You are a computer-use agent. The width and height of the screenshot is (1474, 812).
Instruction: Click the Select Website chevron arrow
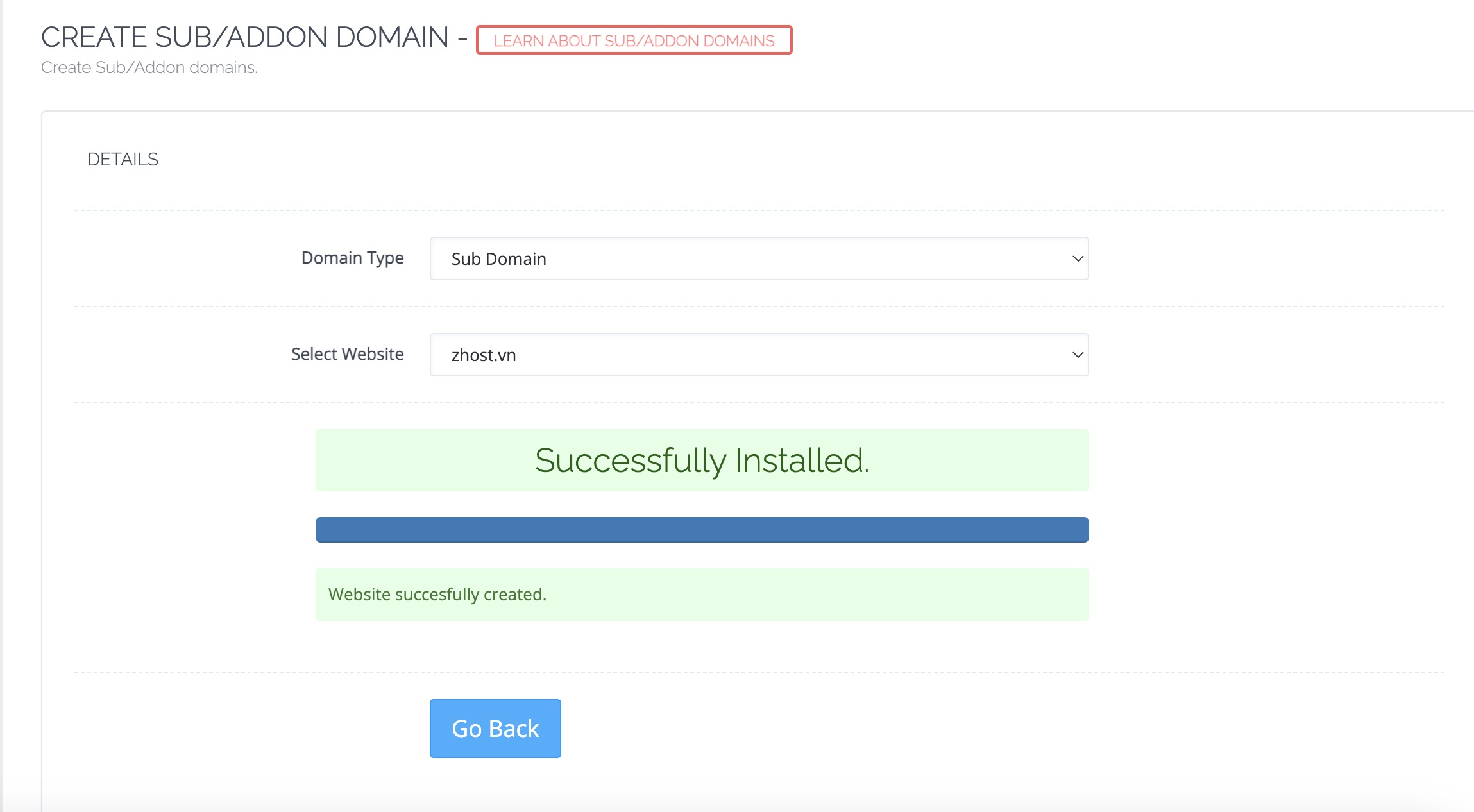pos(1078,355)
